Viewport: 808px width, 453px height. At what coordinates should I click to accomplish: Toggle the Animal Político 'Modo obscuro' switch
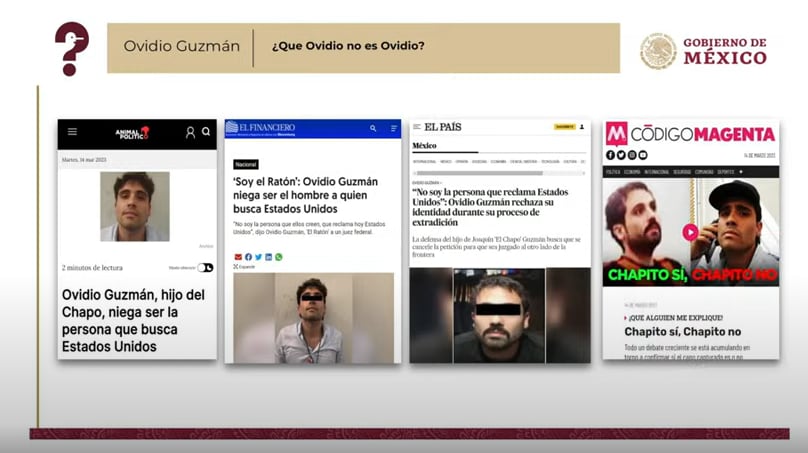205,268
